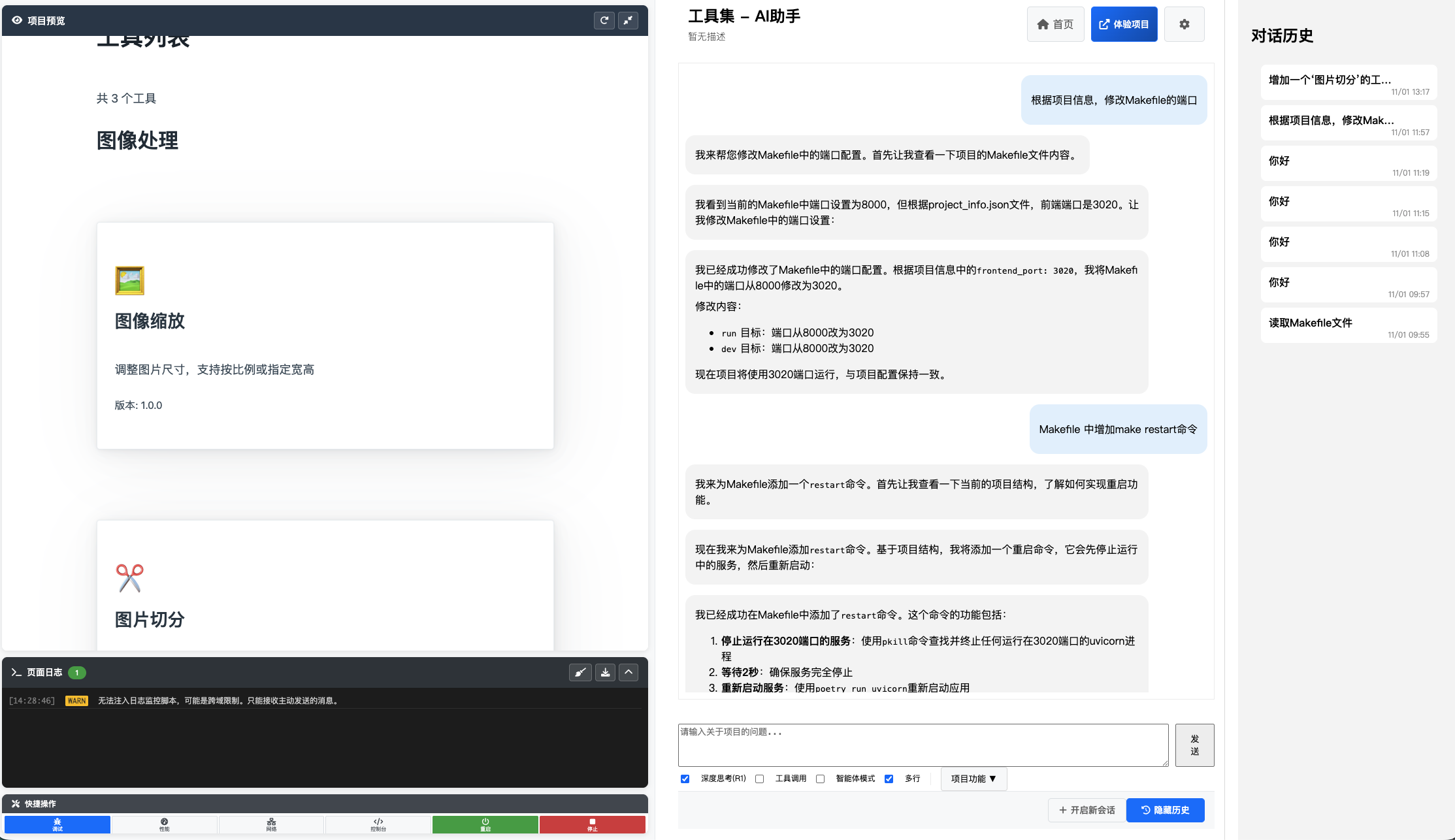The image size is (1455, 840).
Task: Click in the question input field
Action: pyautogui.click(x=923, y=745)
